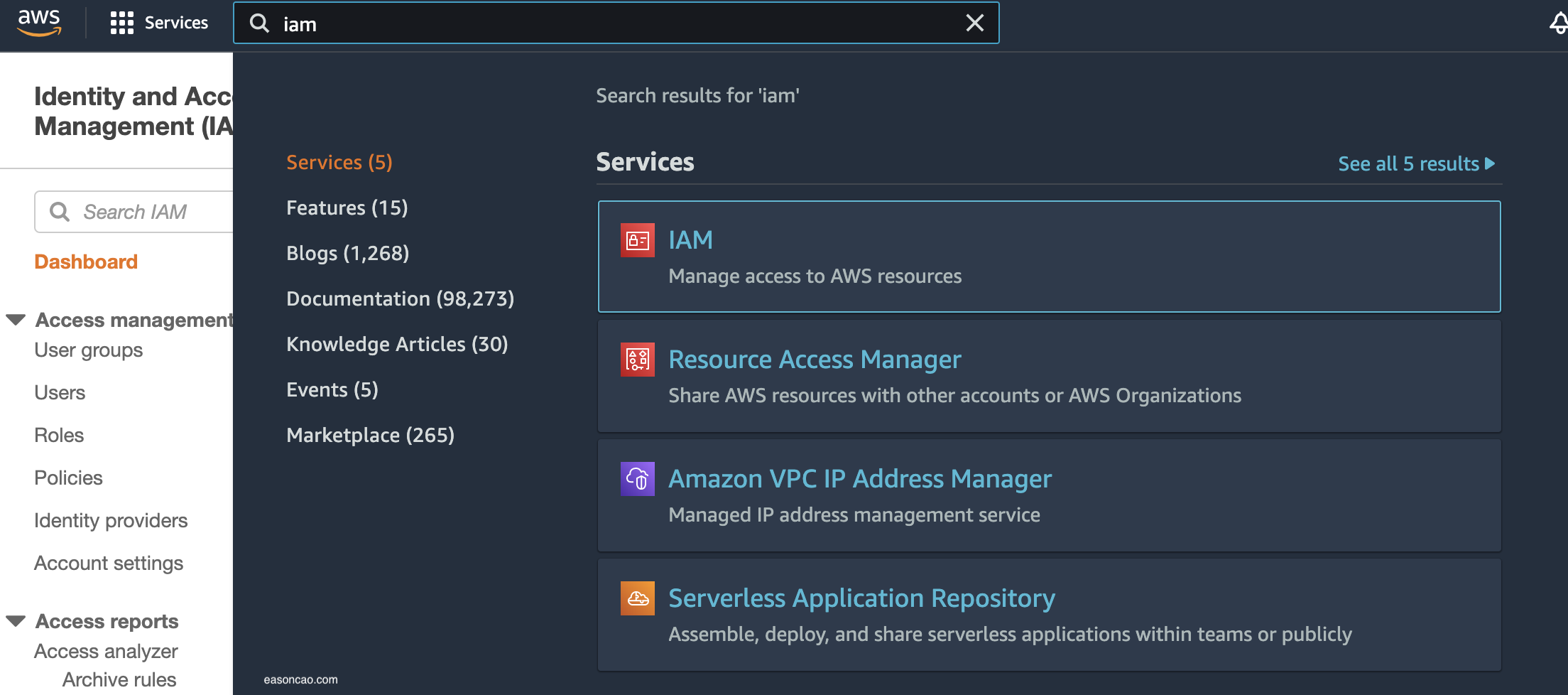The height and width of the screenshot is (695, 1568).
Task: Open the Services grid menu
Action: 158,23
